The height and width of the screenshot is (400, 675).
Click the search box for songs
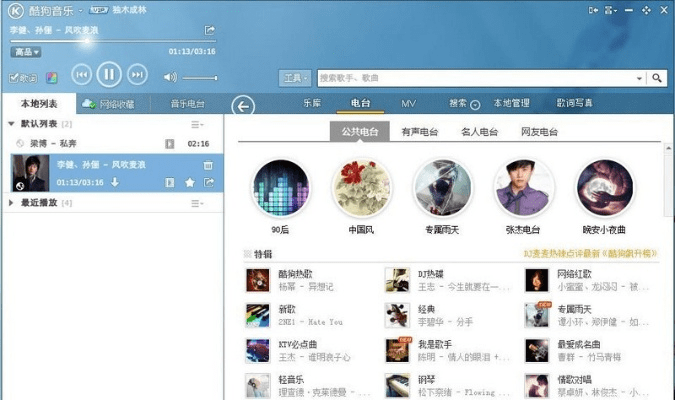coord(475,77)
